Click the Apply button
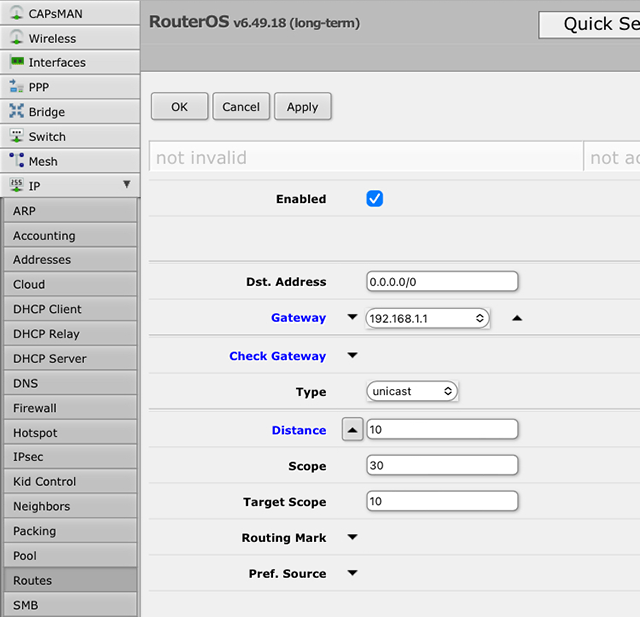Viewport: 640px width, 617px height. 302,107
